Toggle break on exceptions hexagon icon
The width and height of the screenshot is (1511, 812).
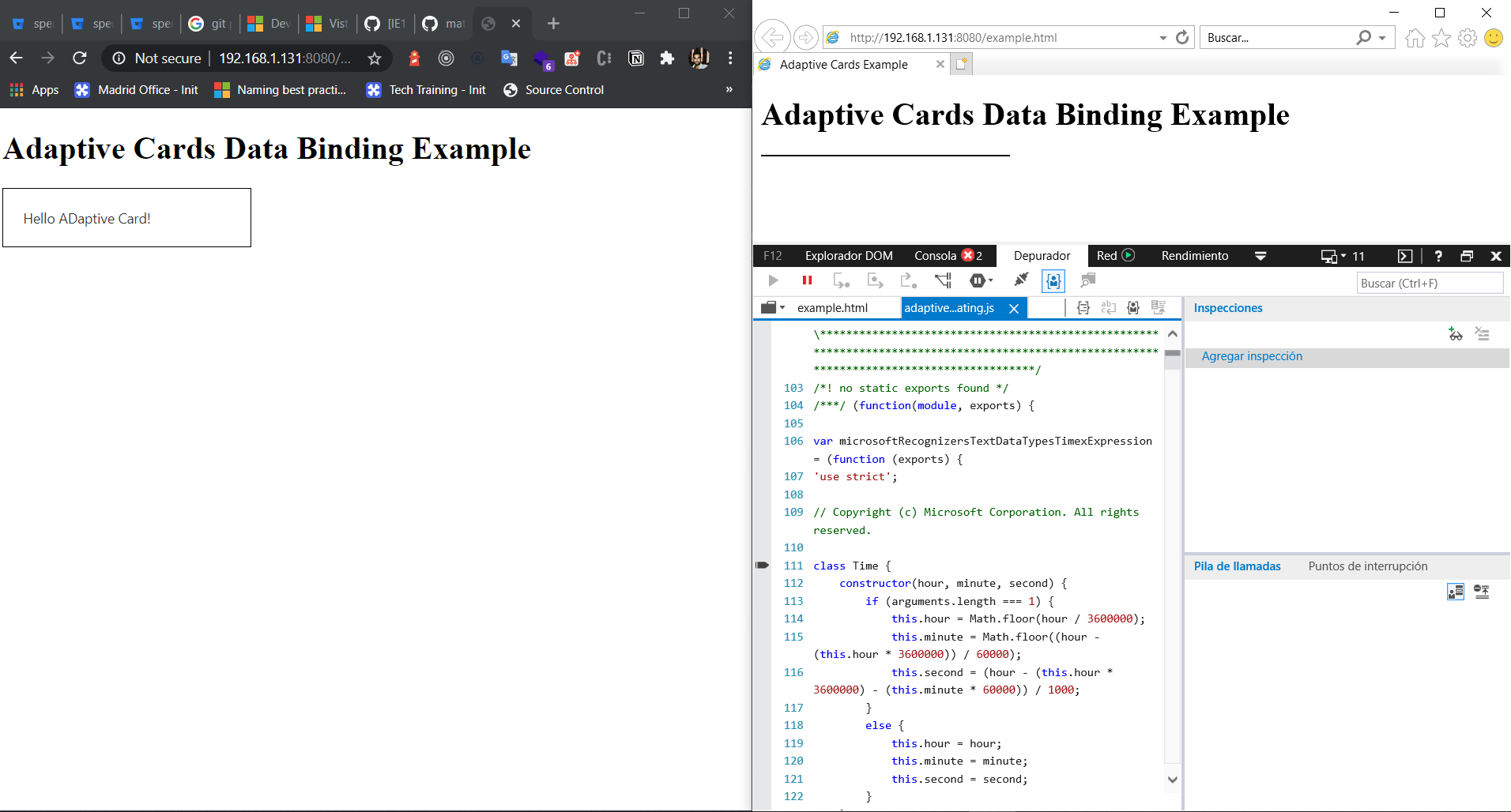[x=977, y=280]
